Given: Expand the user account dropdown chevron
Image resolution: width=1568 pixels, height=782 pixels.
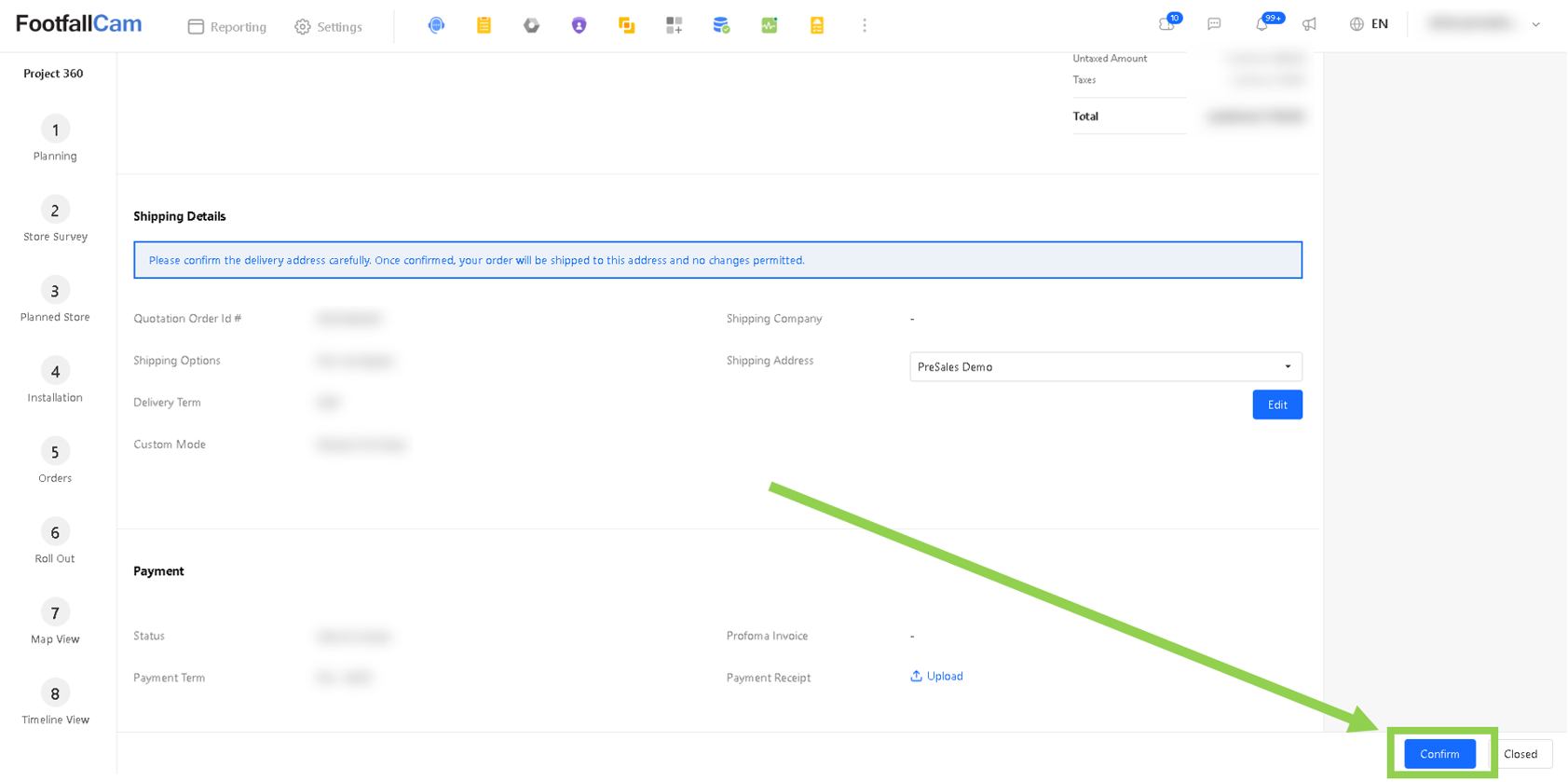Looking at the screenshot, I should pyautogui.click(x=1536, y=25).
